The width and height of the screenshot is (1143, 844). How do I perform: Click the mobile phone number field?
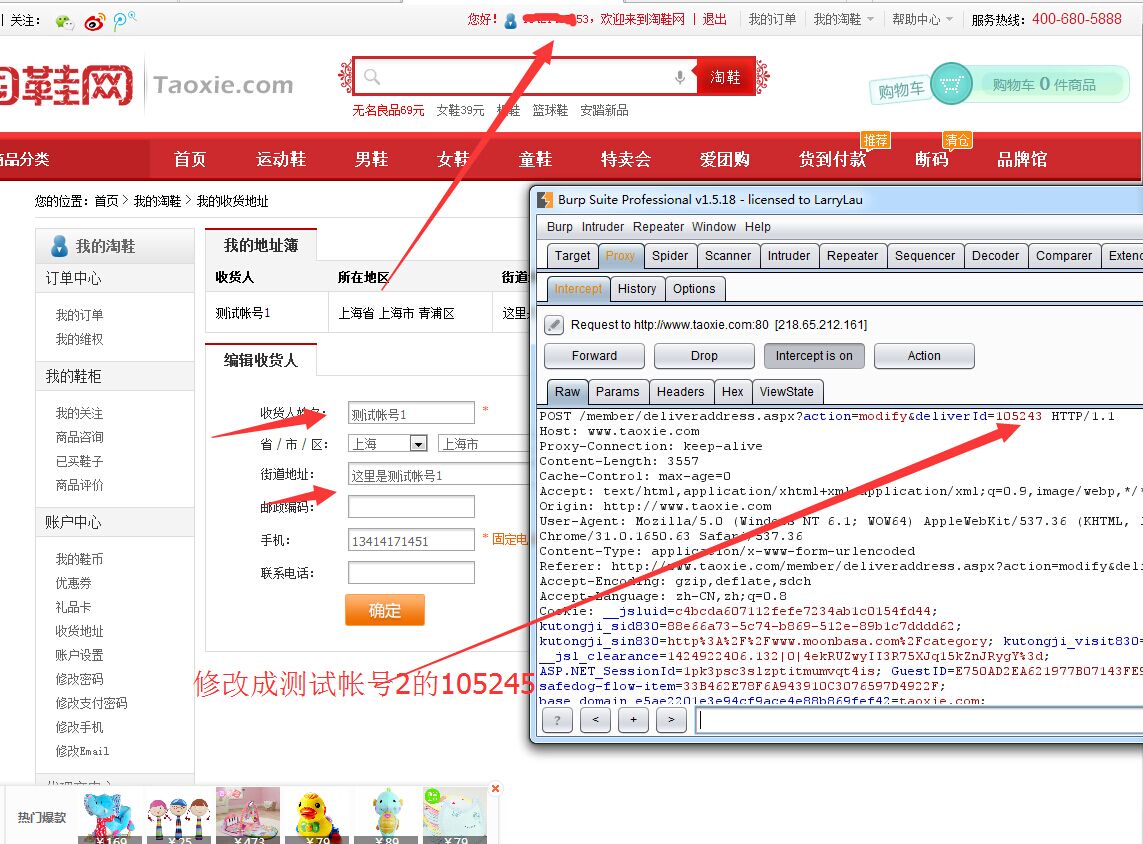coord(411,540)
